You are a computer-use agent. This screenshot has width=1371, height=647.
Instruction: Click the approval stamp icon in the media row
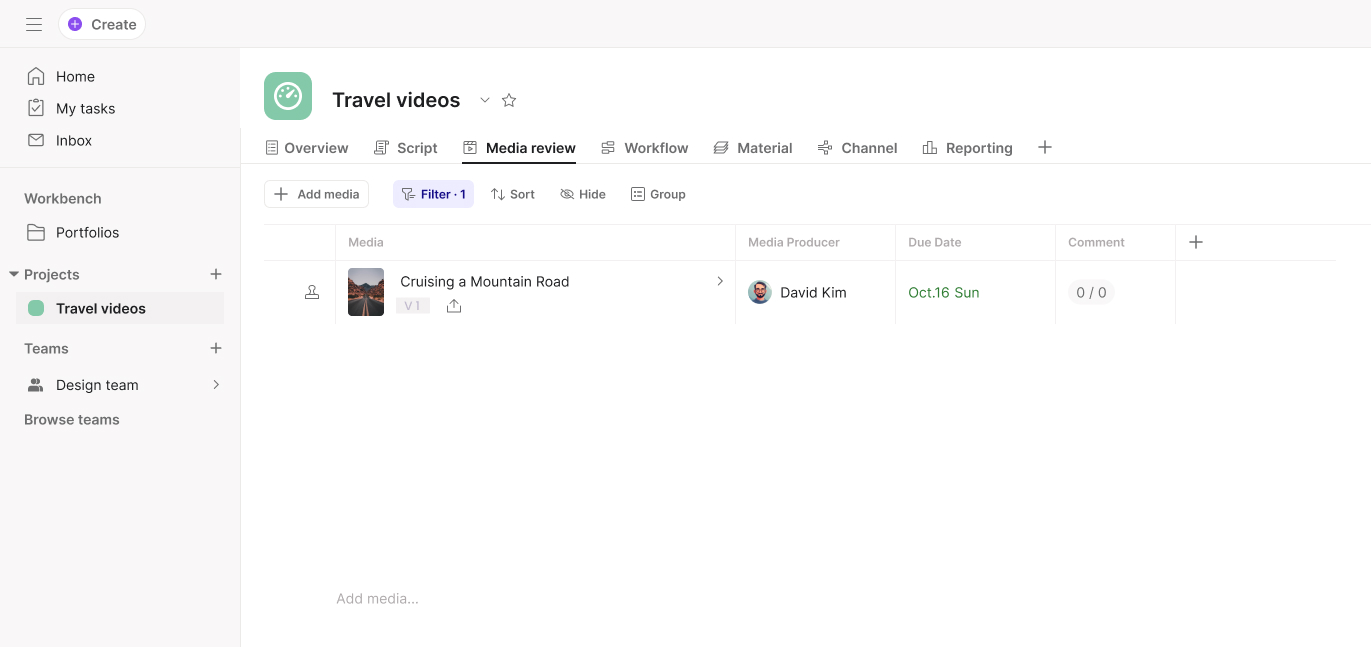tap(312, 292)
